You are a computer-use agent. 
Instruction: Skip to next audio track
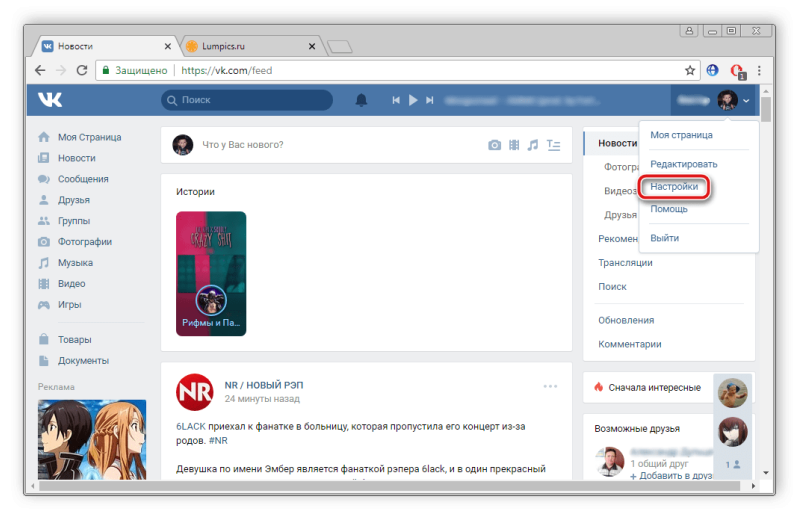click(x=430, y=100)
